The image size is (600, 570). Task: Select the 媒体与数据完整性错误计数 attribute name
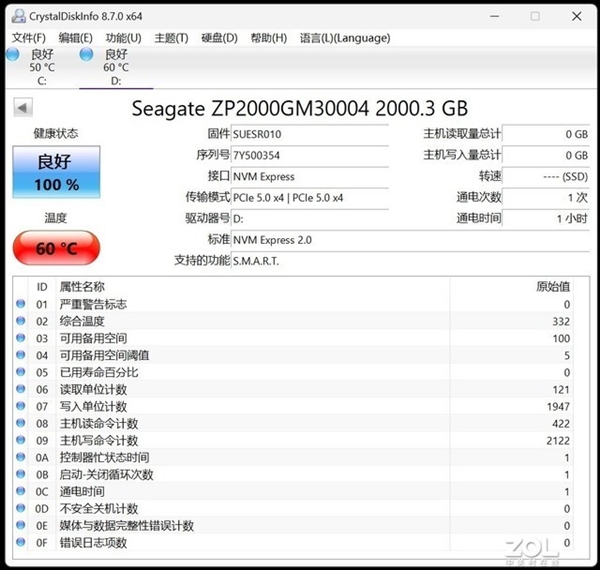tap(127, 526)
